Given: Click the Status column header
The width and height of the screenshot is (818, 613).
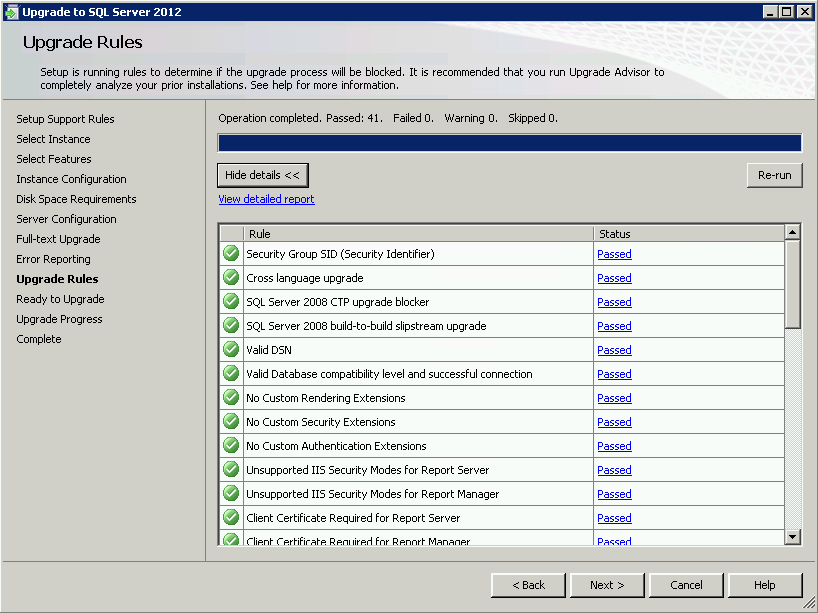Looking at the screenshot, I should (688, 233).
